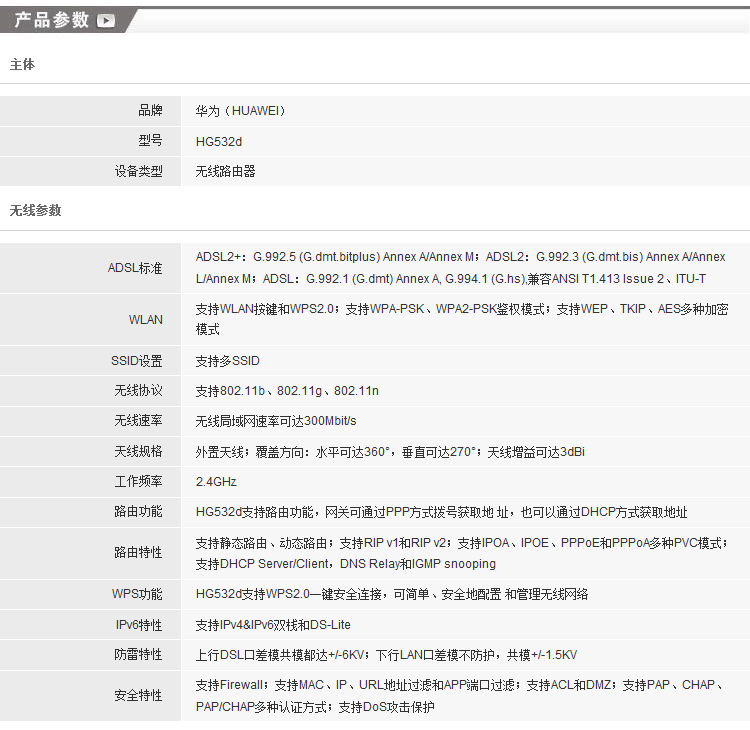Click the 支持Firewall security description
Screen dimensions: 750x730
coord(459,696)
